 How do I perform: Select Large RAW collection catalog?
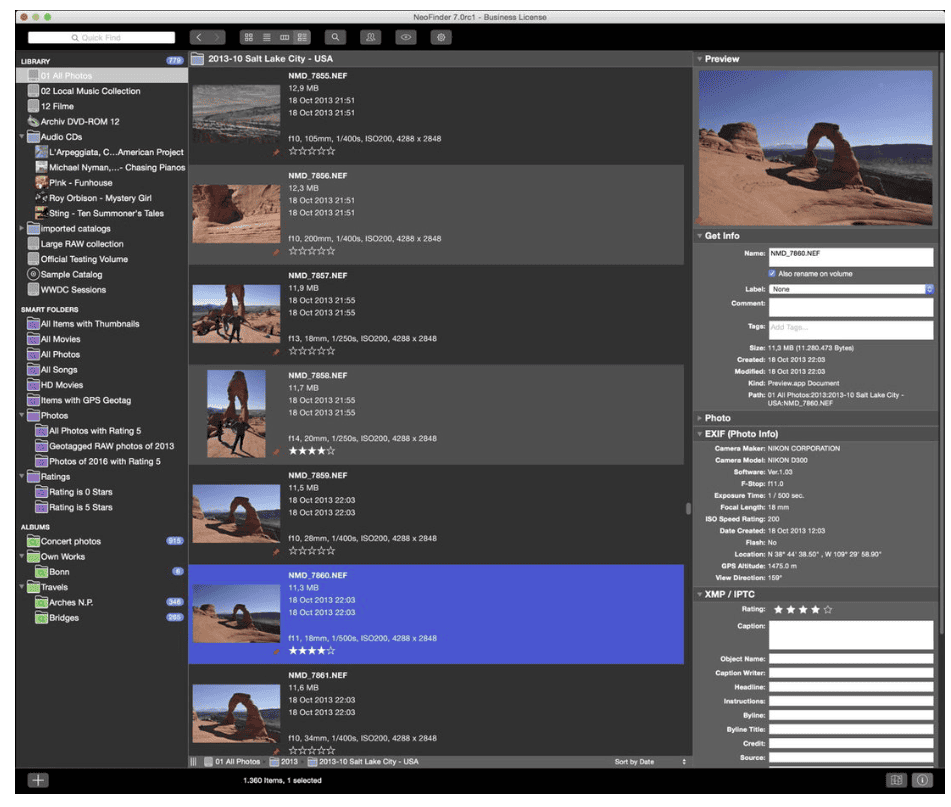point(82,244)
